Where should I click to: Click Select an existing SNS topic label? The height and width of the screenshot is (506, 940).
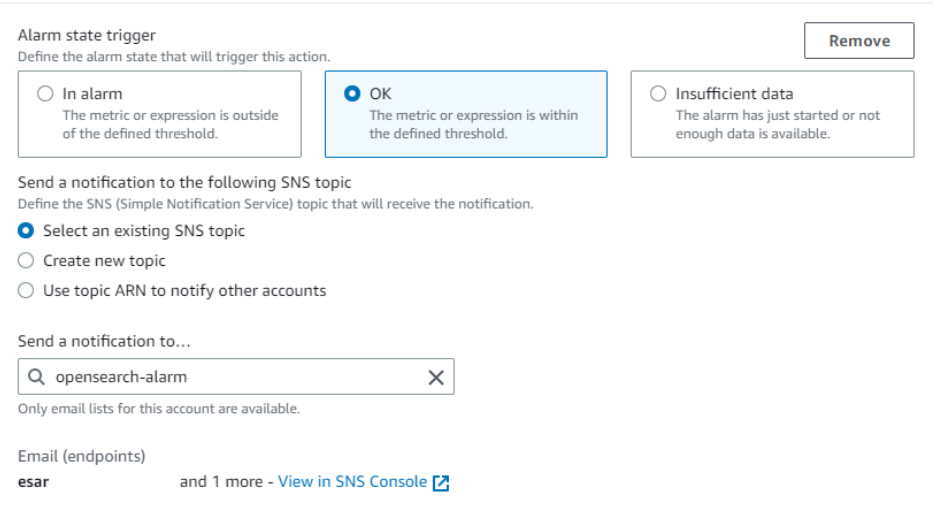click(144, 231)
